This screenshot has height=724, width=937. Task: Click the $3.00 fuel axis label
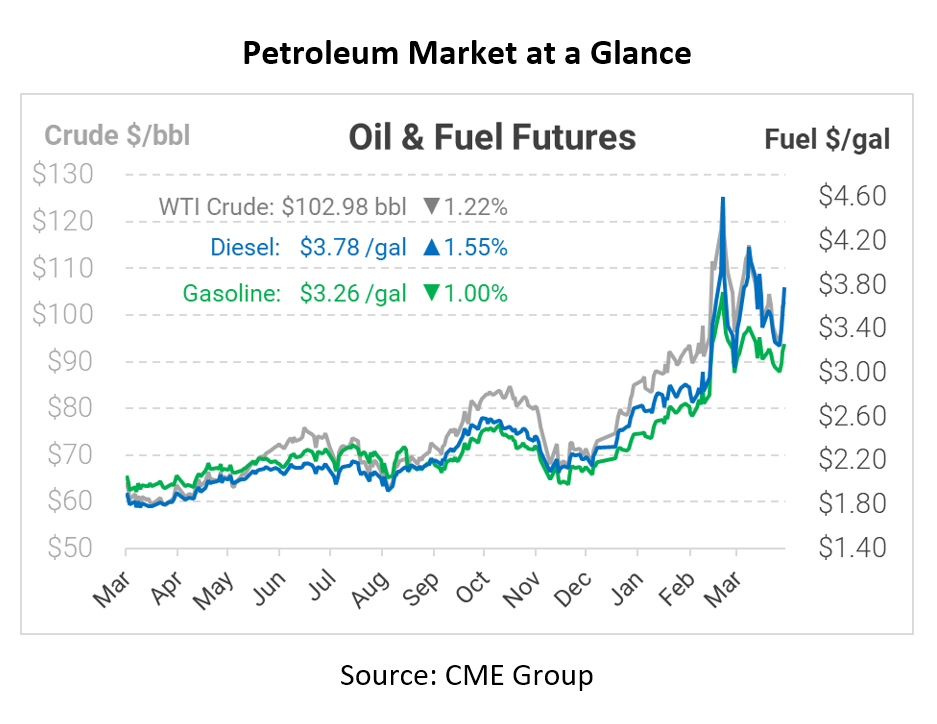(852, 371)
